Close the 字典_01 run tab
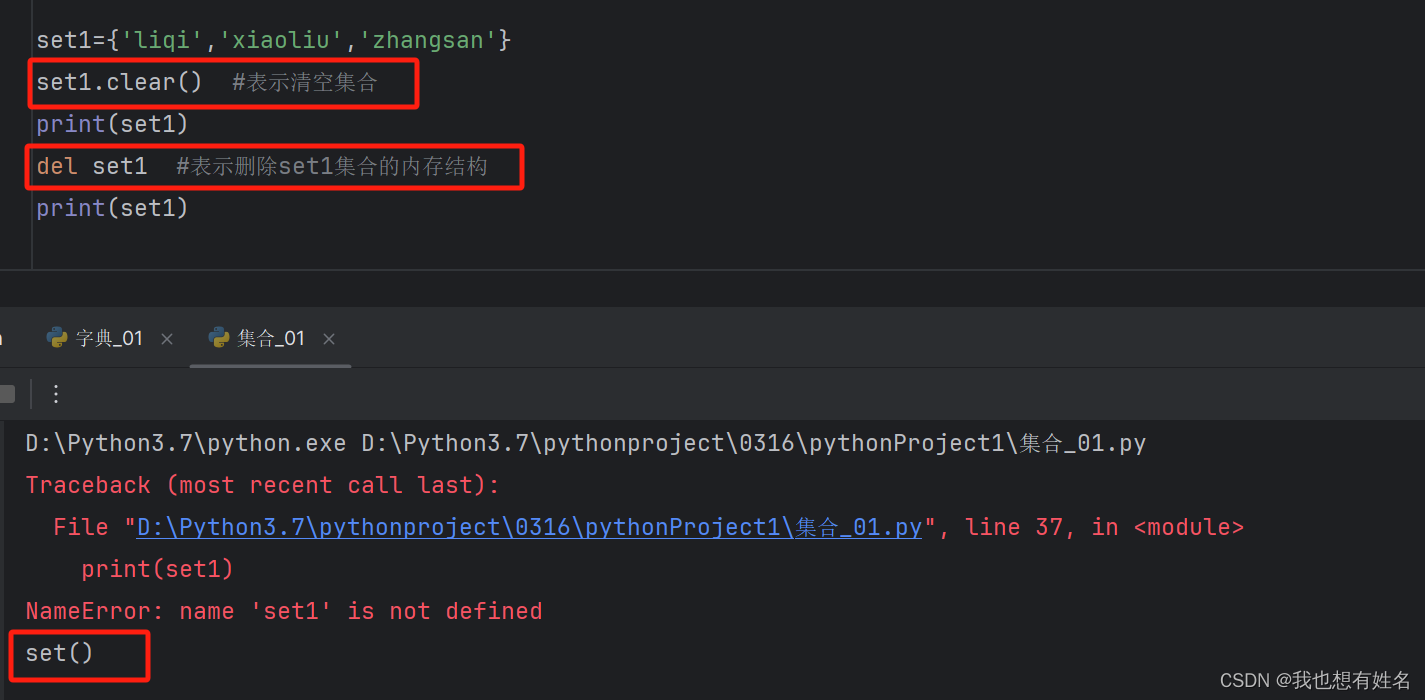 coord(167,339)
